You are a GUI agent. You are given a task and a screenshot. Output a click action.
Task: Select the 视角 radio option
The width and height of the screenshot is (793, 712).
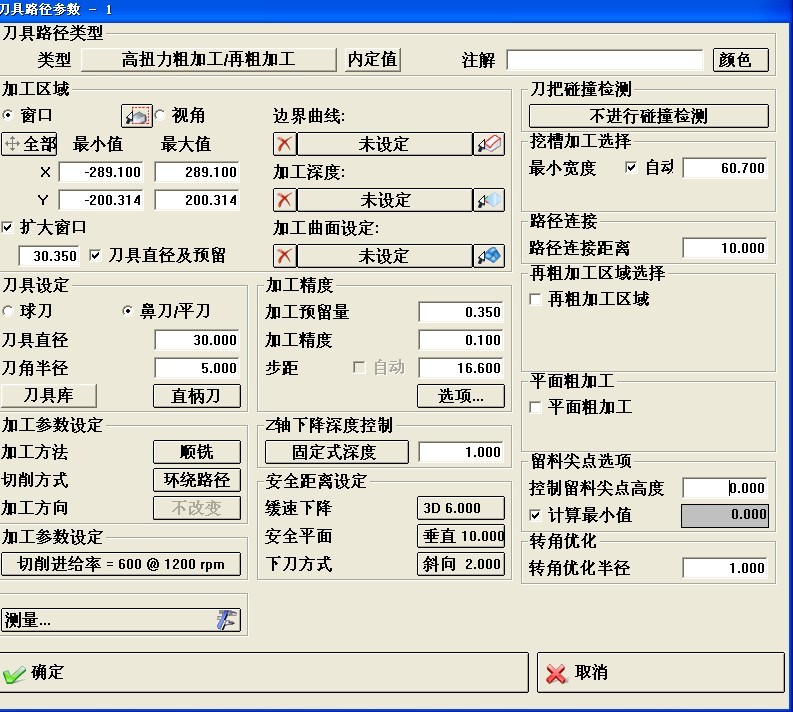[160, 115]
